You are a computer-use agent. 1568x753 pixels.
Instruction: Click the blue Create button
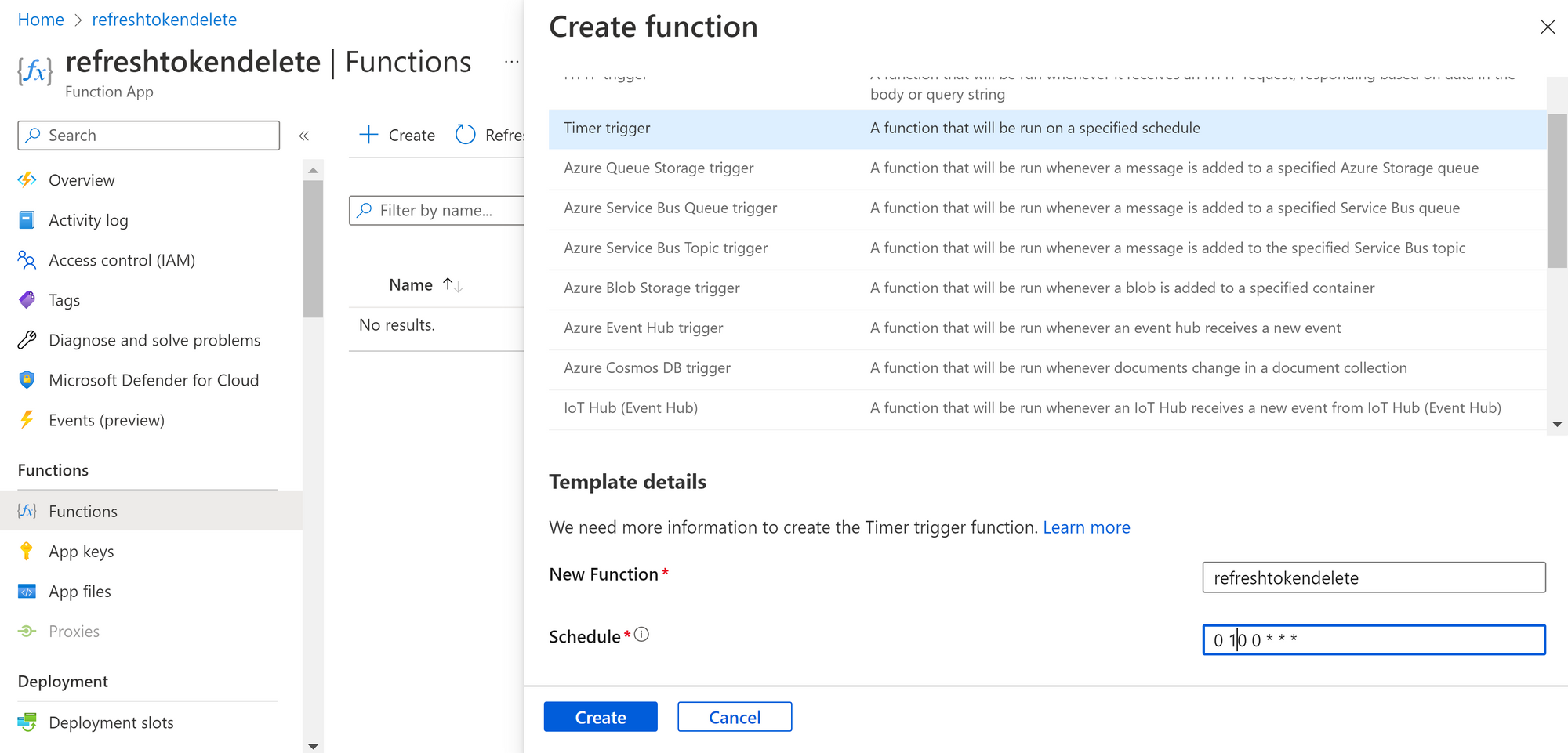click(601, 716)
